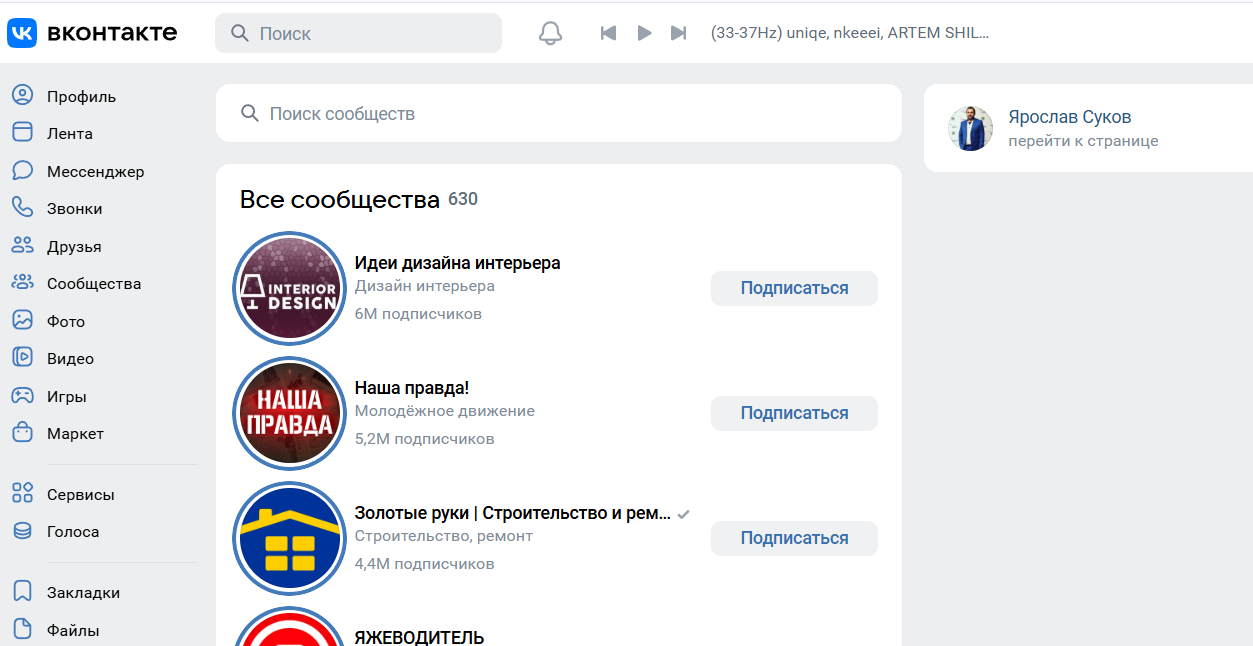This screenshot has height=646, width=1253.
Task: Open the Золотые руки community avatar
Action: [289, 538]
